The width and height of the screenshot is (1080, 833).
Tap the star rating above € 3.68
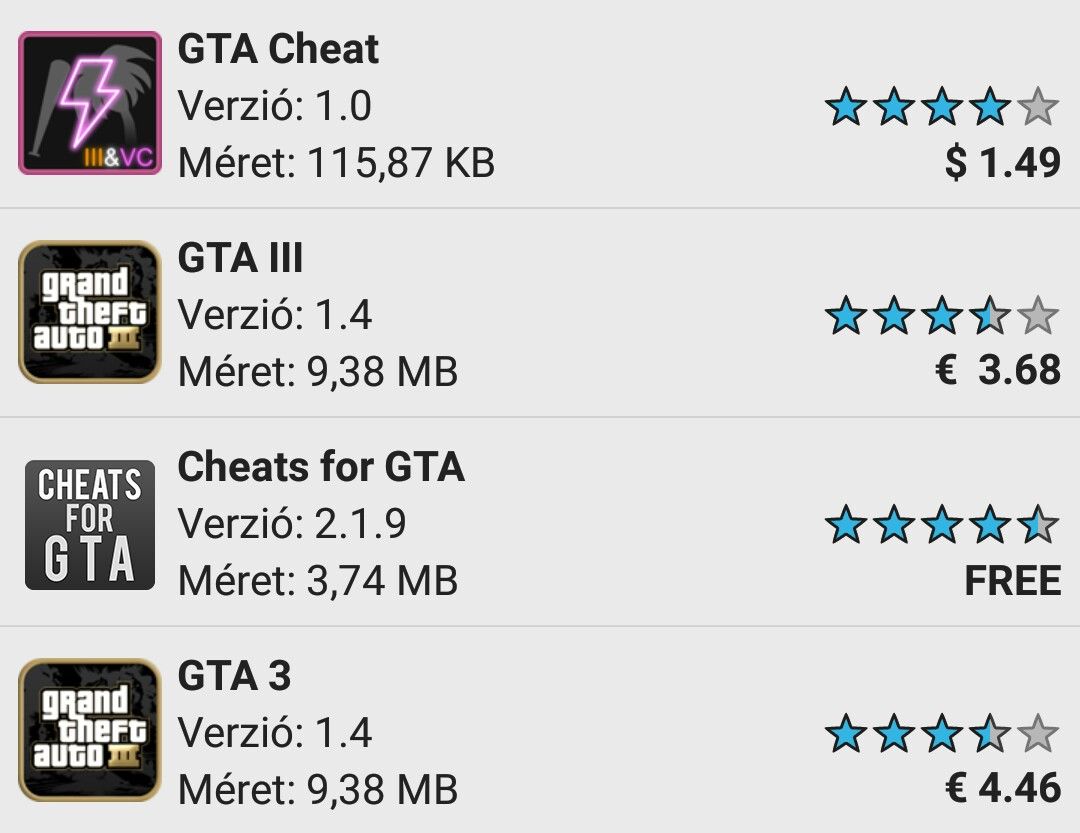pyautogui.click(x=941, y=316)
